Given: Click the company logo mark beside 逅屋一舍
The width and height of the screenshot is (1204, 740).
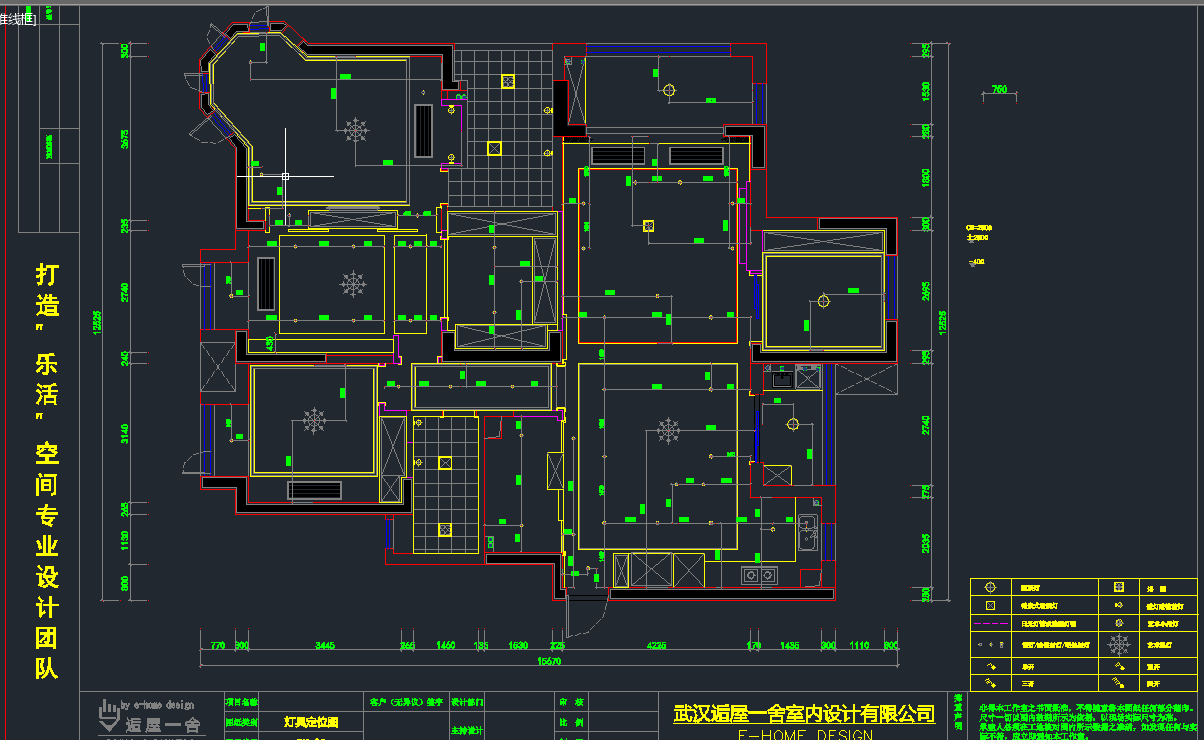Looking at the screenshot, I should [x=108, y=718].
